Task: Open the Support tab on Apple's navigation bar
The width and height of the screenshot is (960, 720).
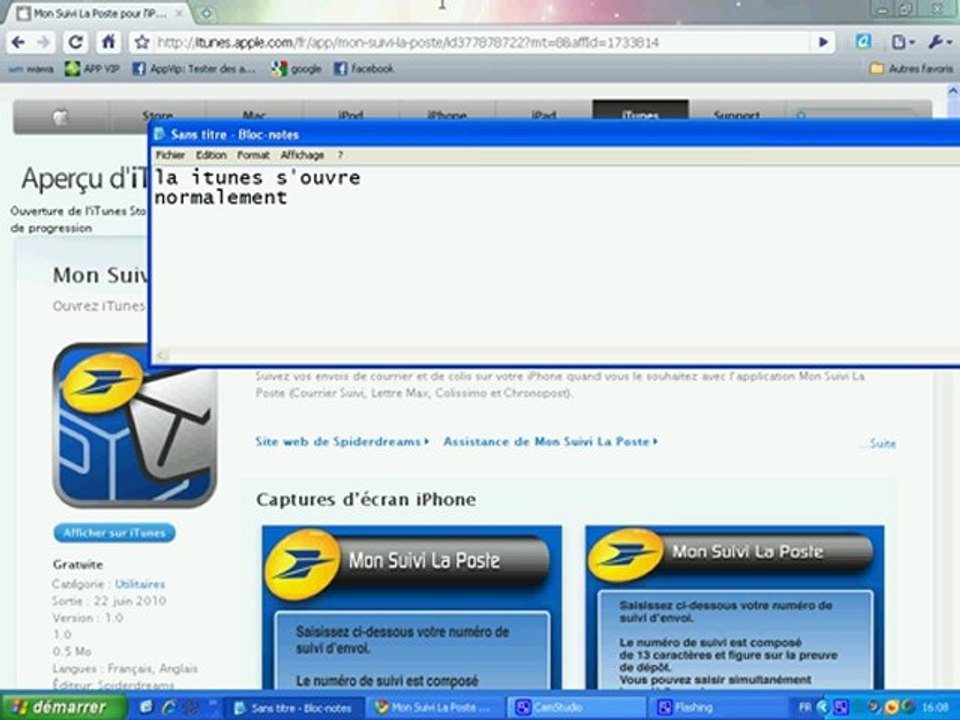Action: tap(737, 114)
